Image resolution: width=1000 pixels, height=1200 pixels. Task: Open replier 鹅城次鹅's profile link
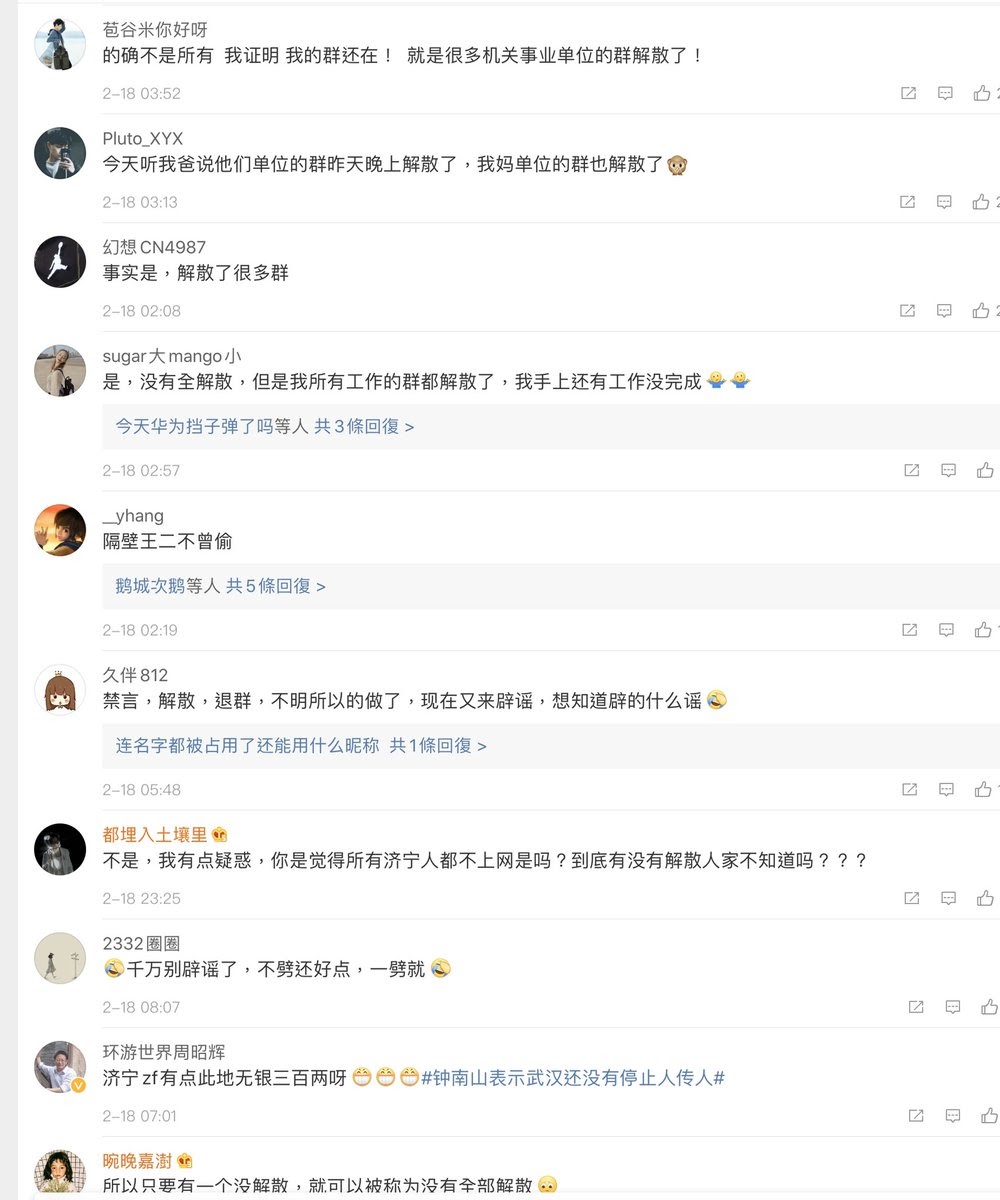150,586
